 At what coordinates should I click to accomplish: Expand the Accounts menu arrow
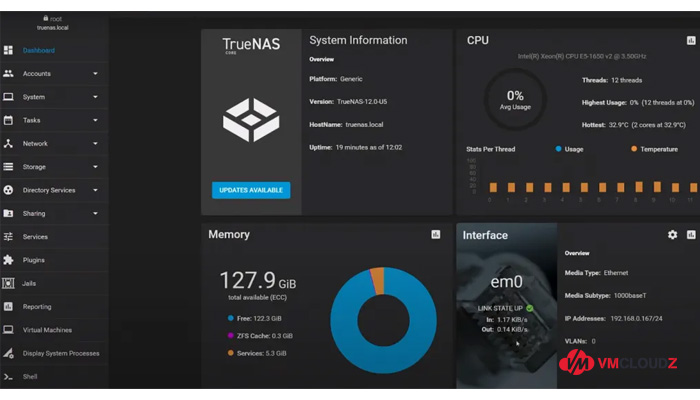coord(95,74)
